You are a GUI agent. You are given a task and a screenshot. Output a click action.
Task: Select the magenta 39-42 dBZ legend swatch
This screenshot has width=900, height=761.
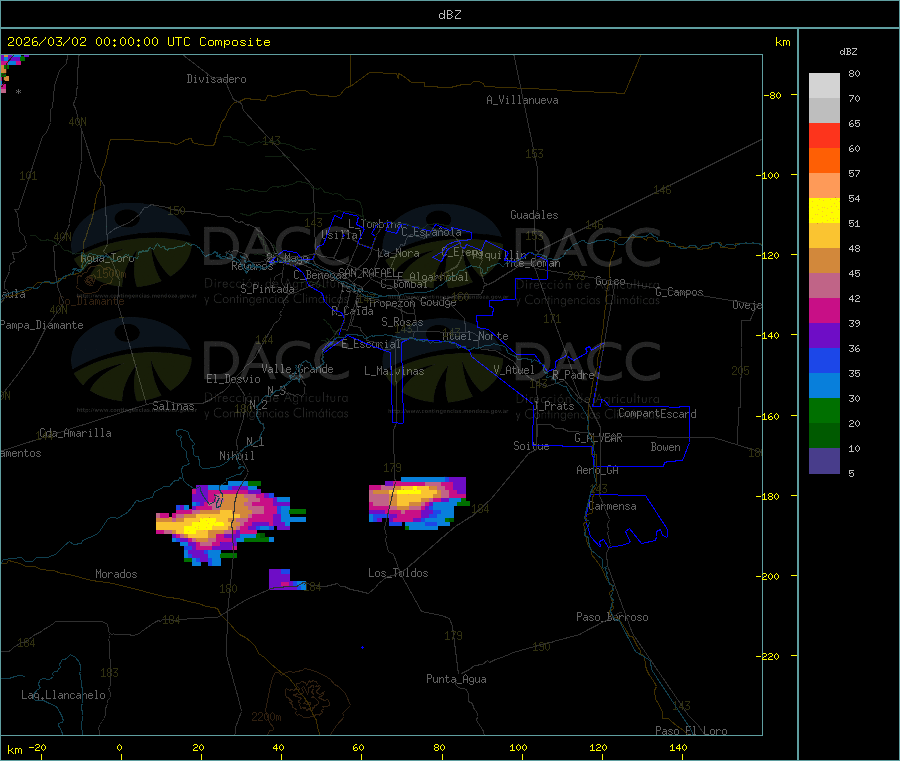pyautogui.click(x=824, y=310)
